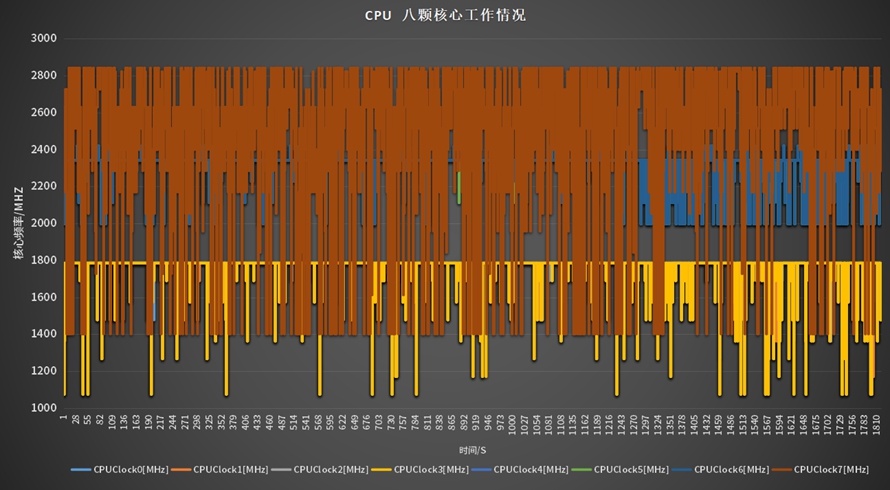Select the CPUClock1[MHz] legend label
This screenshot has width=890, height=490.
pos(230,470)
